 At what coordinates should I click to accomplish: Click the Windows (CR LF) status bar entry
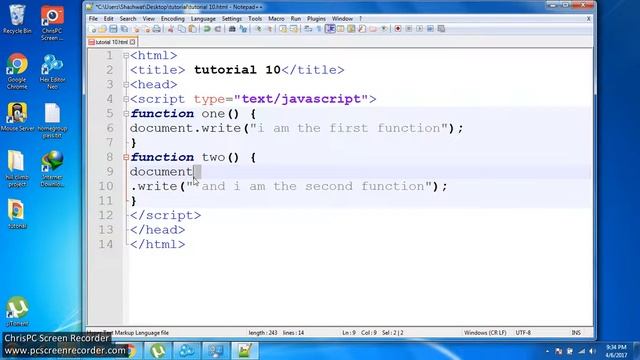pyautogui.click(x=485, y=333)
